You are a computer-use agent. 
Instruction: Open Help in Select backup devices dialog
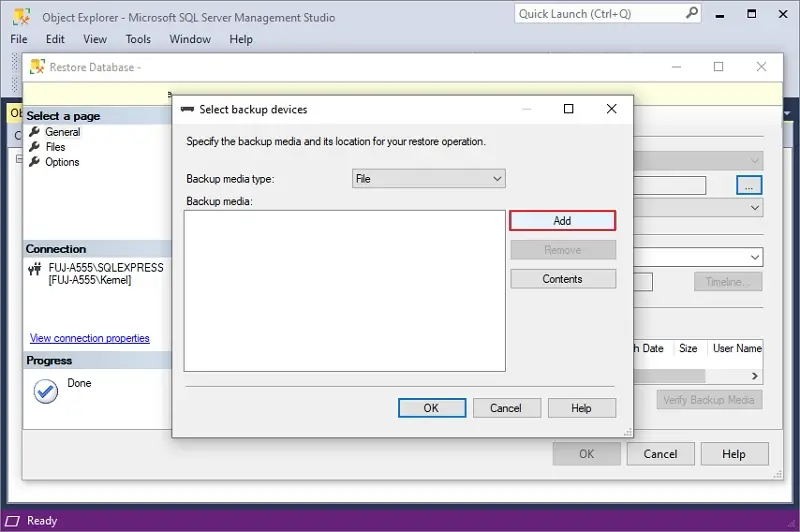(x=582, y=408)
